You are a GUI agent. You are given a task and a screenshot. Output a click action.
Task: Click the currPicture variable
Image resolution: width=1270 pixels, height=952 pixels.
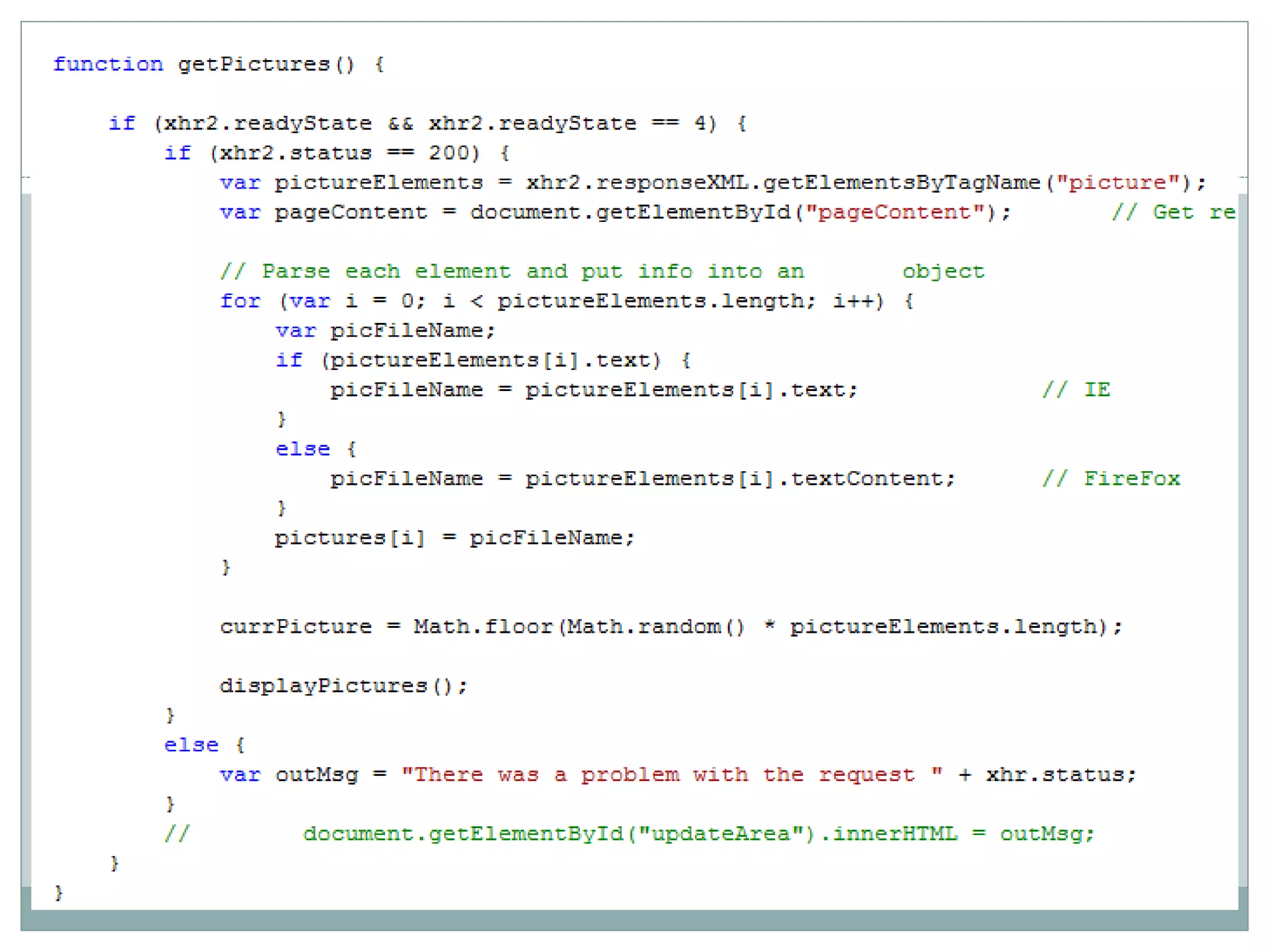click(295, 627)
